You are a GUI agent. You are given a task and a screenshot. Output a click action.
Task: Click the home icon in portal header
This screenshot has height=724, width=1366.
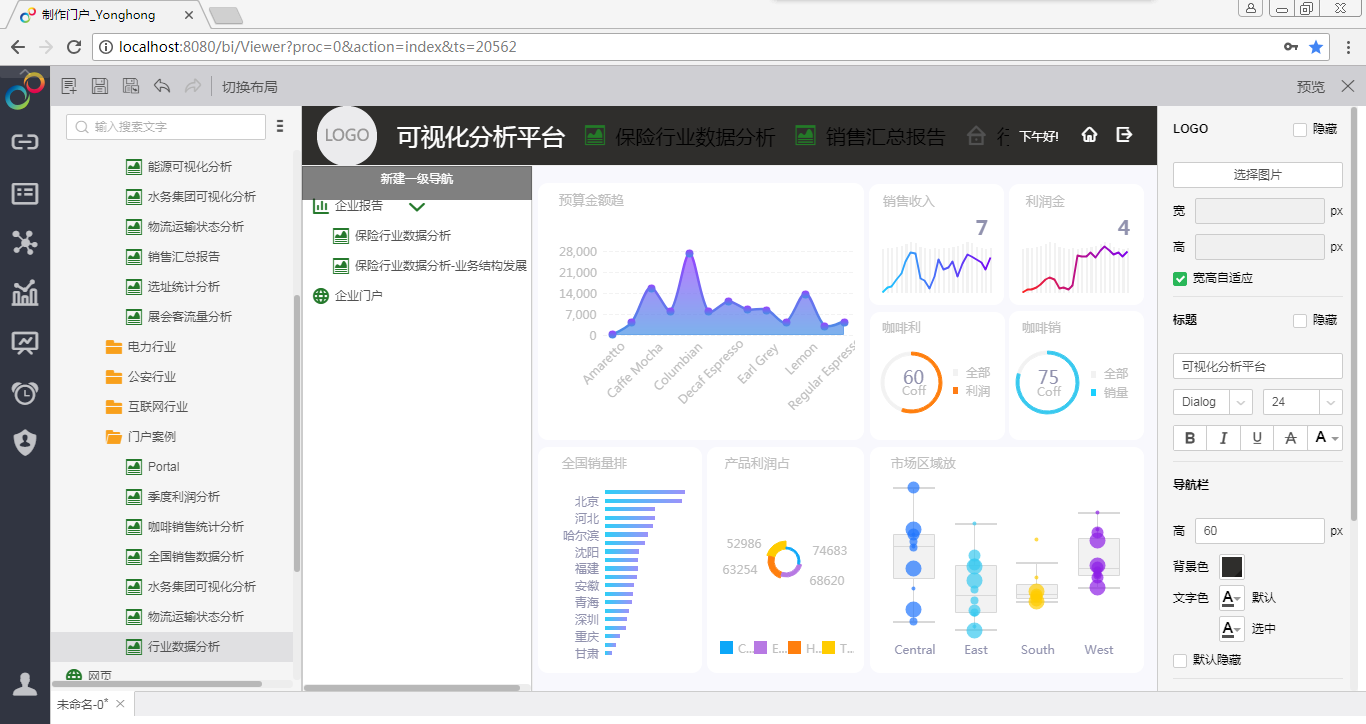click(x=1090, y=135)
